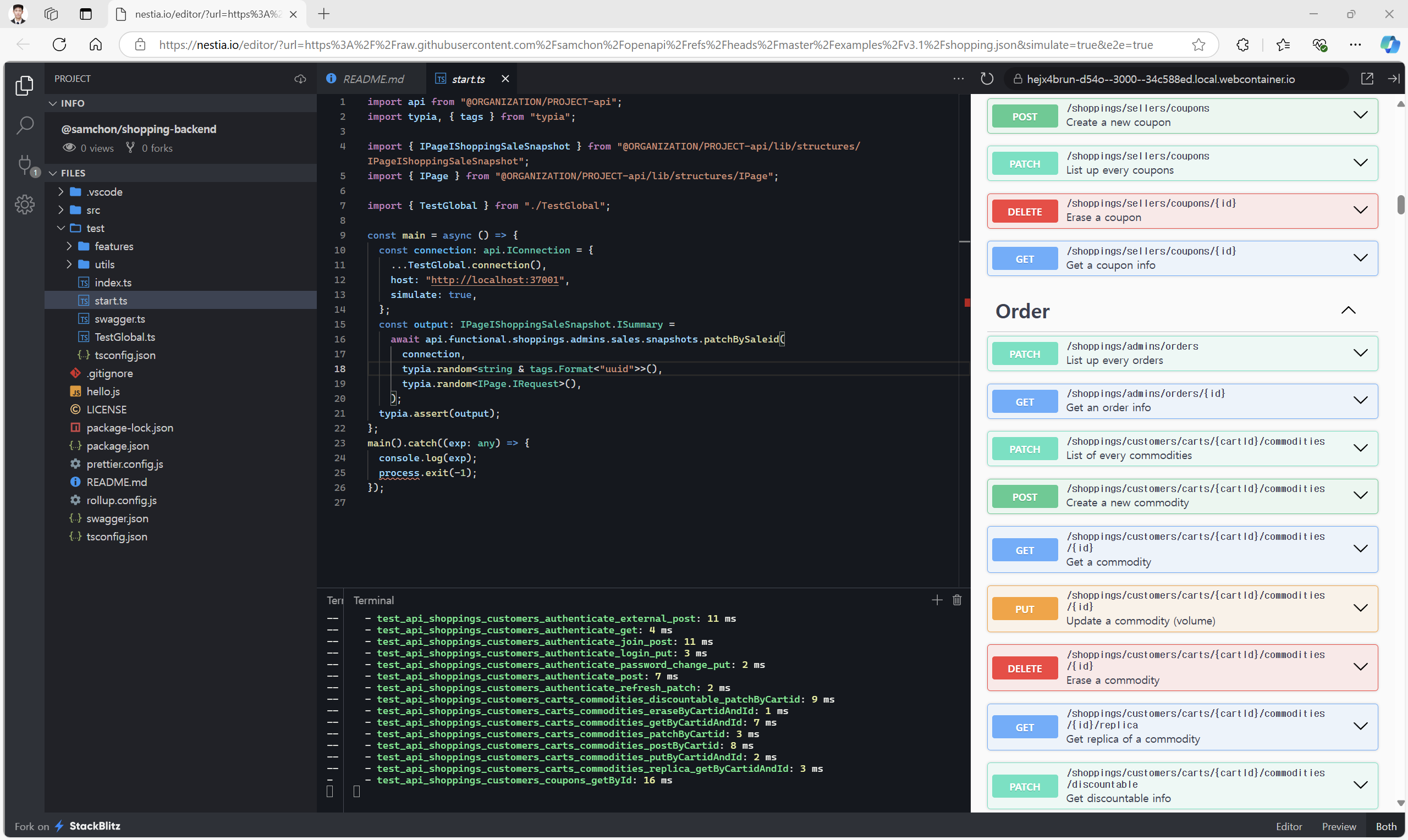Switch layout to Editor only
Screen dimensions: 1408x840
tap(1289, 826)
